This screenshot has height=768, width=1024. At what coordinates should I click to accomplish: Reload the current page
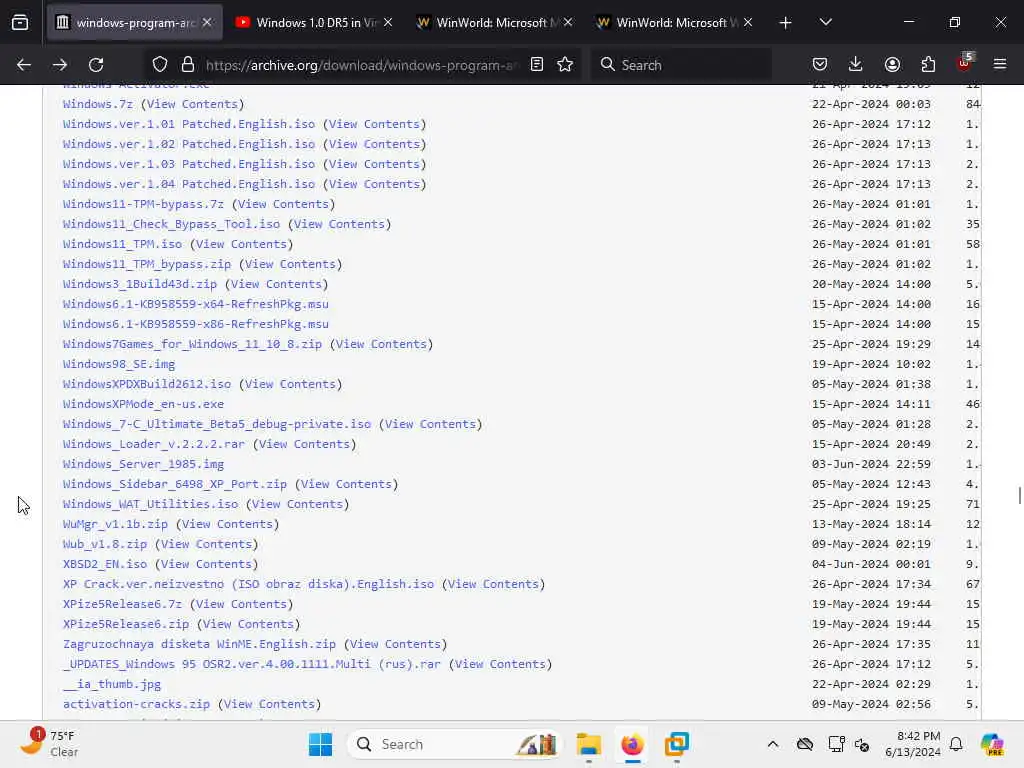[96, 65]
